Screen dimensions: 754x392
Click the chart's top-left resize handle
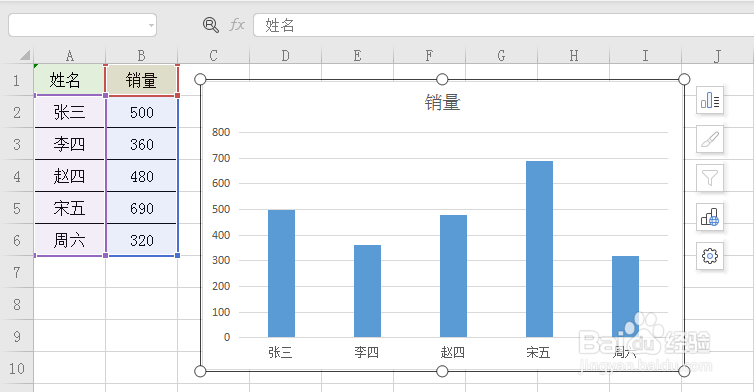point(201,79)
